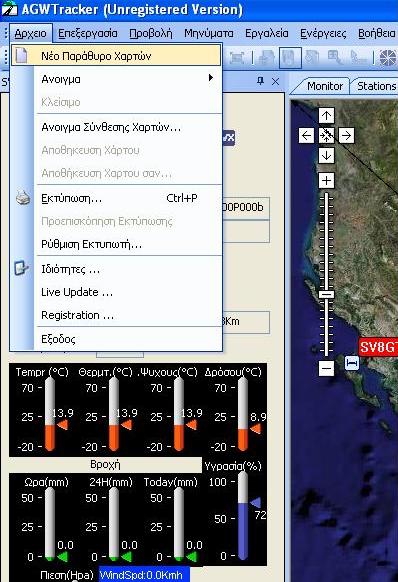The image size is (398, 582).
Task: Pan the map up with arrow icon
Action: pos(326,116)
